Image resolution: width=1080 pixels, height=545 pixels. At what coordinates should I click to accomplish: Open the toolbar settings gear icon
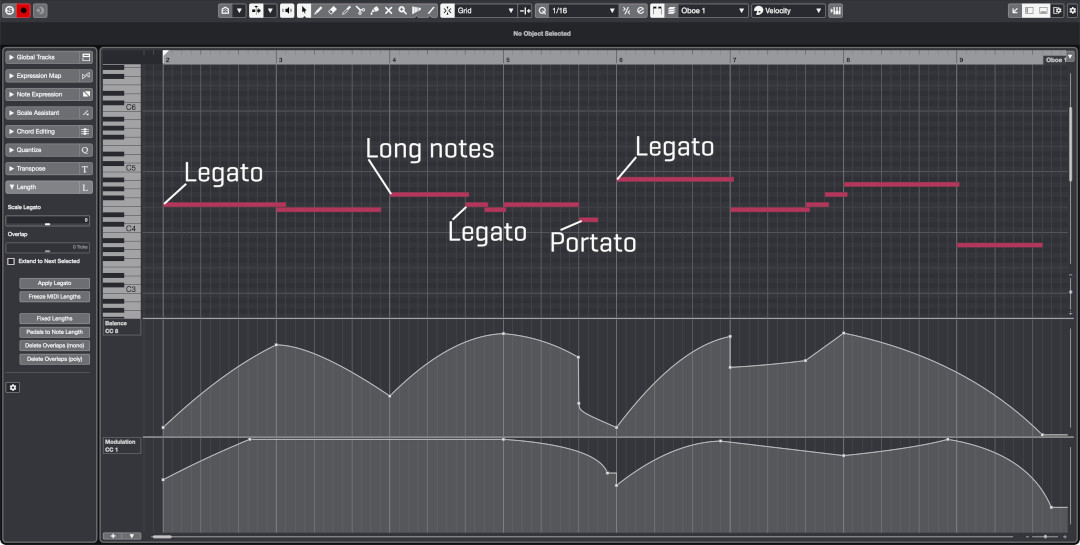[1072, 11]
